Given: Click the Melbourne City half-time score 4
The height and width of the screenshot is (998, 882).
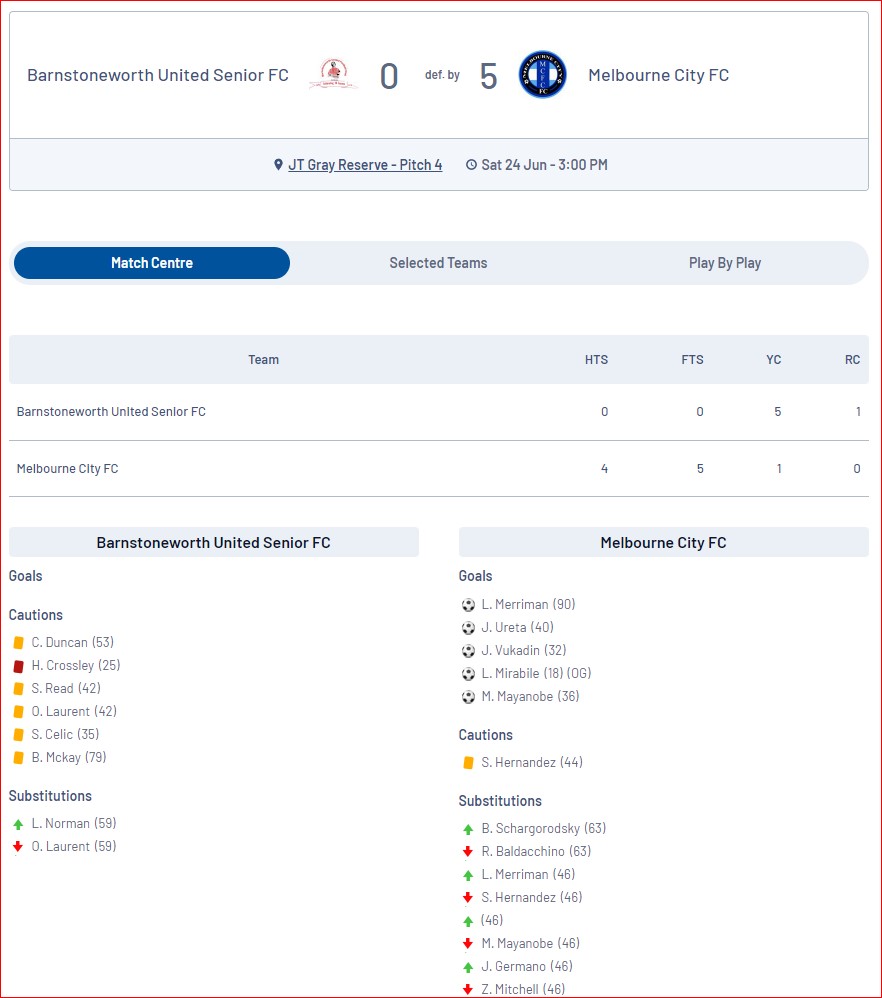Looking at the screenshot, I should click(605, 469).
